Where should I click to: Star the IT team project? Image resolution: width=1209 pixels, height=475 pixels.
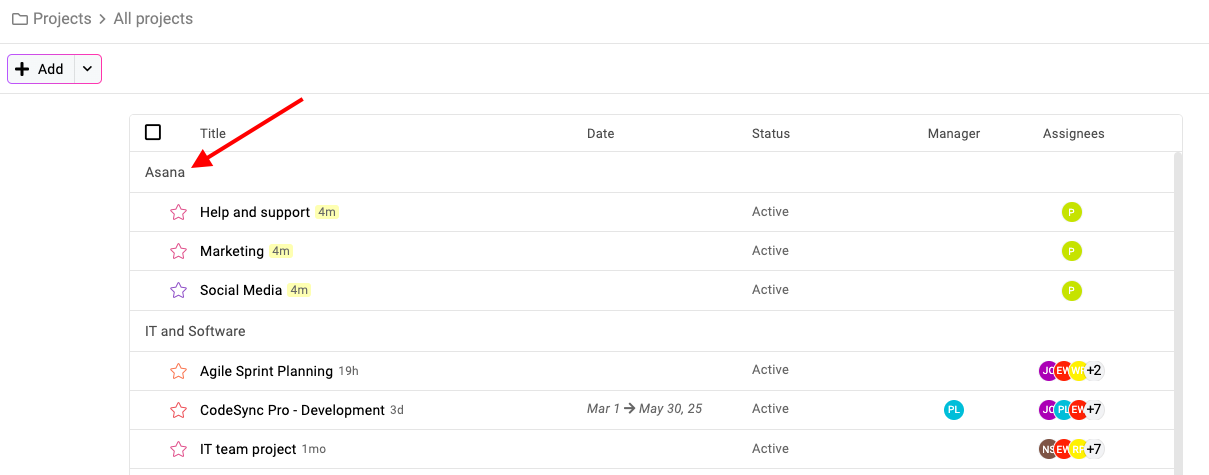(179, 449)
